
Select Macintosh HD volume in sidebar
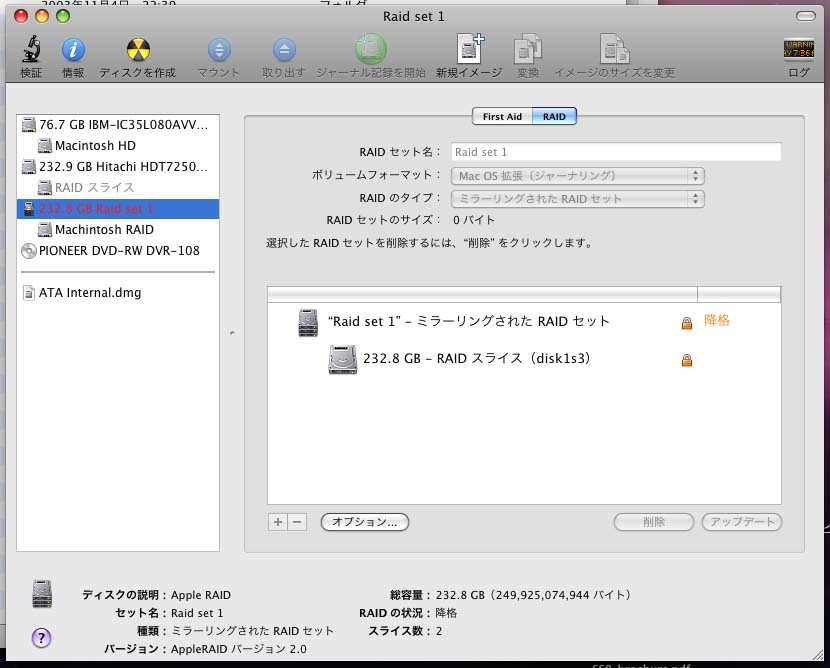click(x=94, y=146)
